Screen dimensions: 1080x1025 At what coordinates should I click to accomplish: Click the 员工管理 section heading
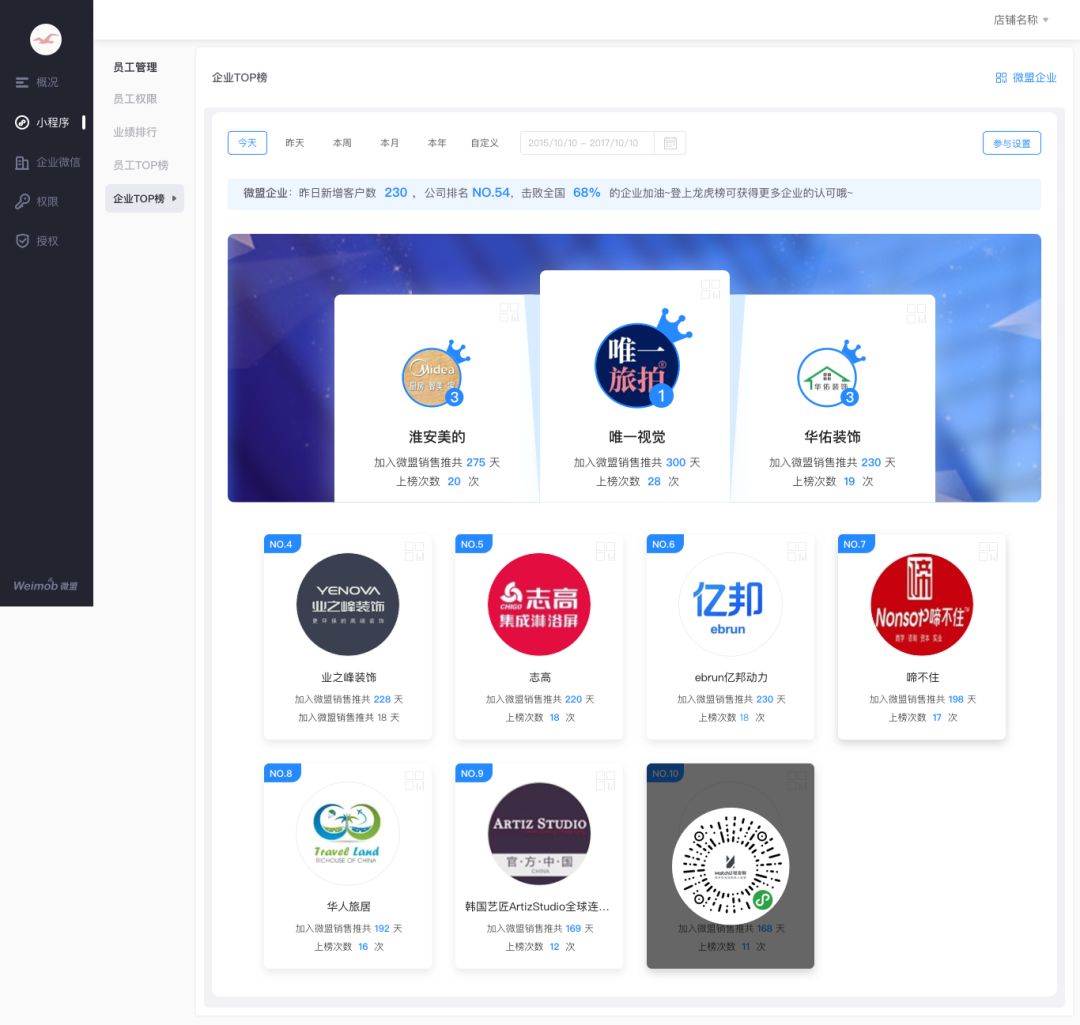click(135, 68)
